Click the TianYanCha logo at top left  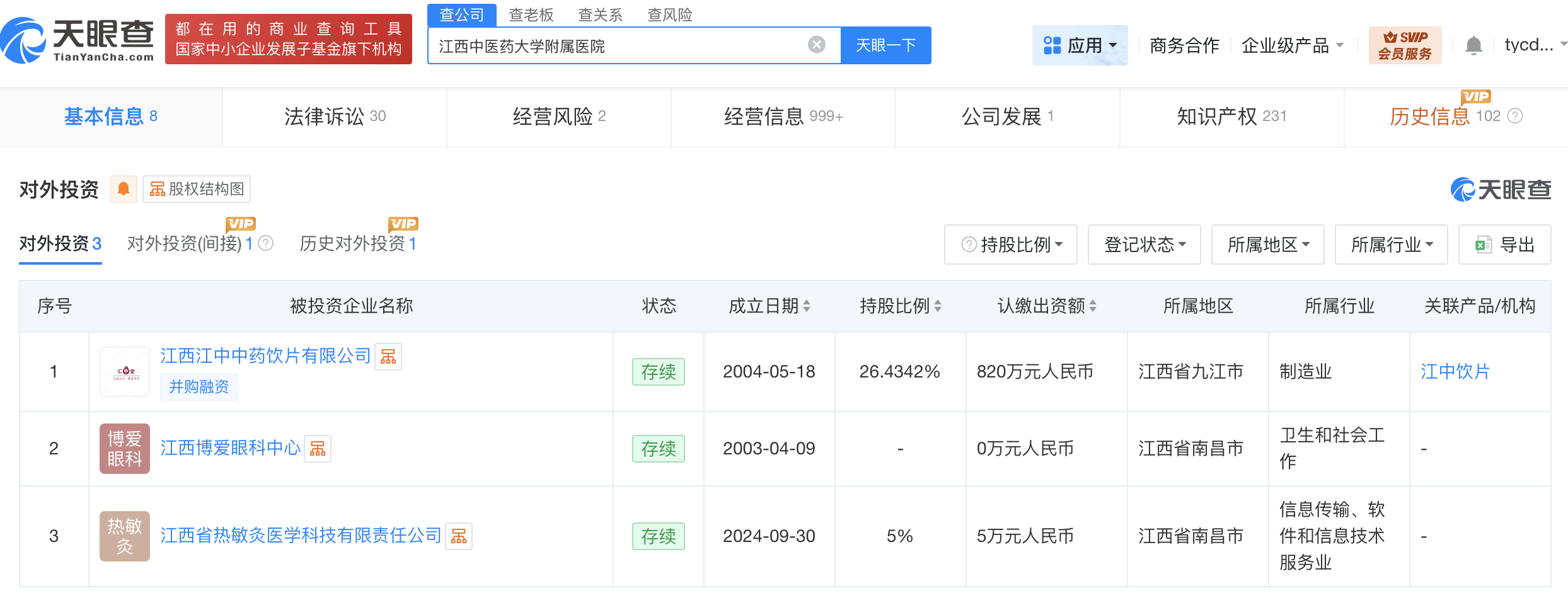click(x=77, y=40)
